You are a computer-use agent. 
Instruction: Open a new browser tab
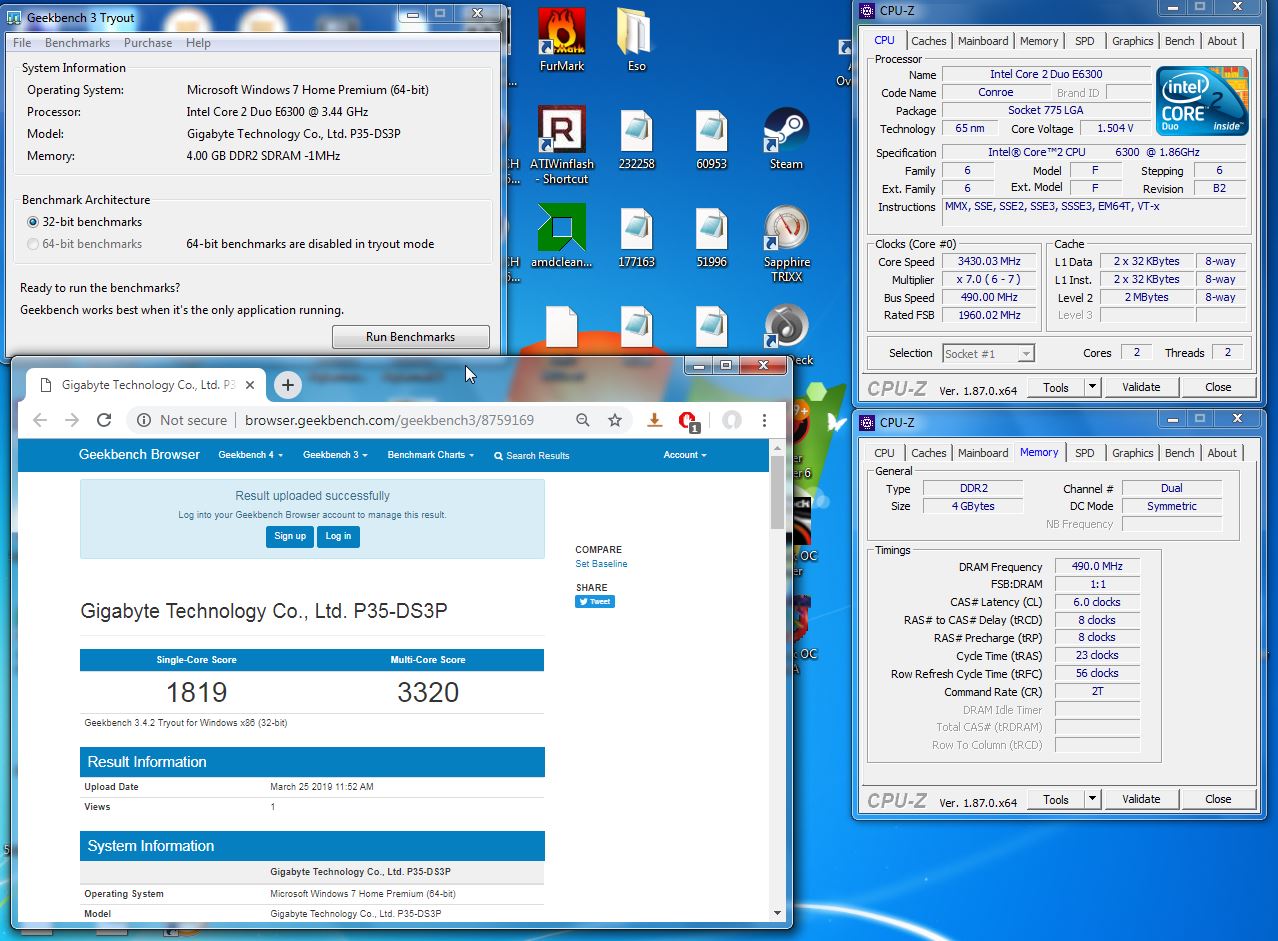[287, 385]
